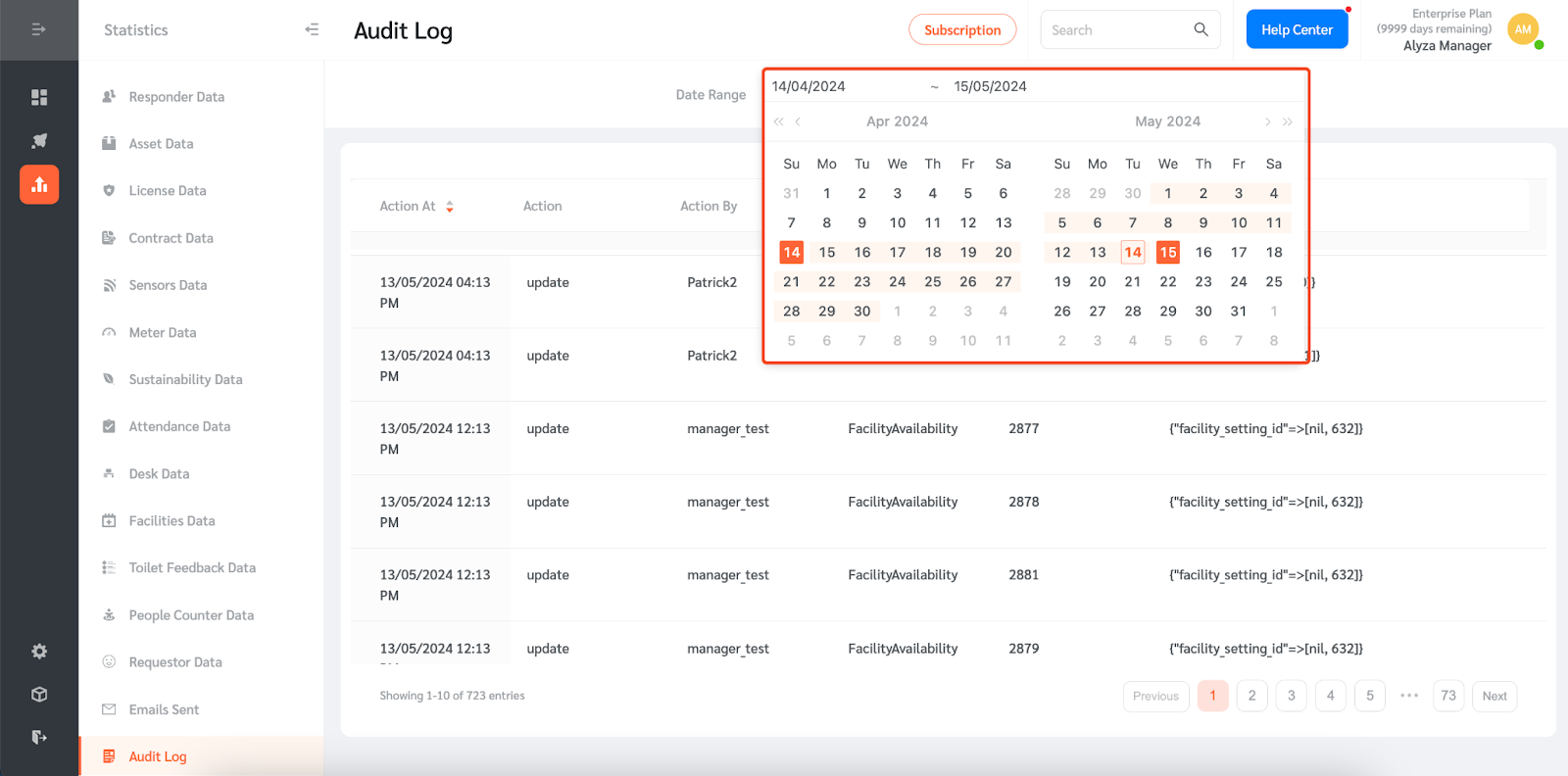The width and height of the screenshot is (1568, 776).
Task: Go to page 73 of entries
Action: tap(1448, 696)
